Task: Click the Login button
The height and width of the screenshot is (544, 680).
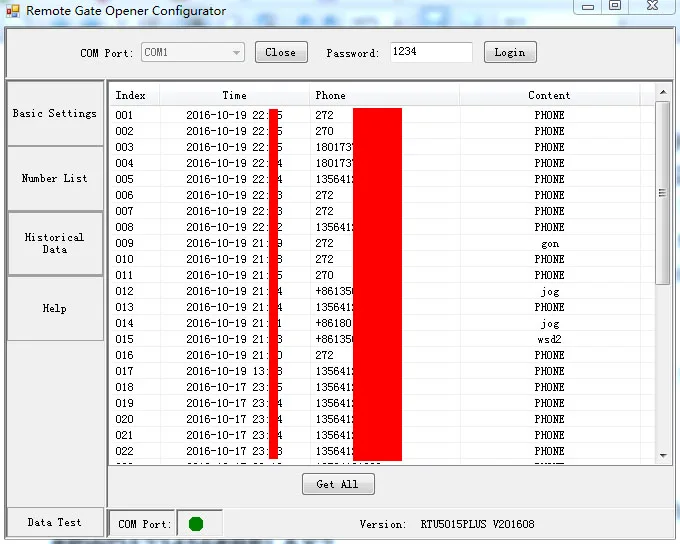Action: coord(510,52)
